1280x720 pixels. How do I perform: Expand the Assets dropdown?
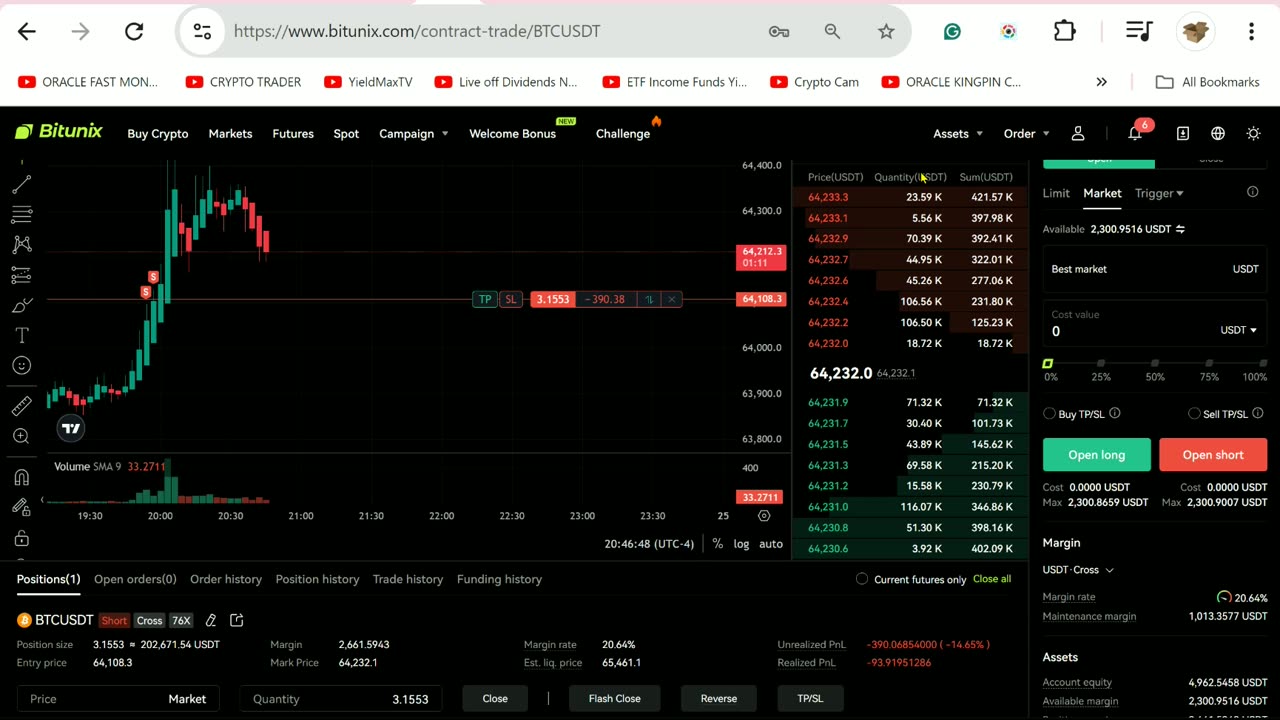pyautogui.click(x=958, y=133)
